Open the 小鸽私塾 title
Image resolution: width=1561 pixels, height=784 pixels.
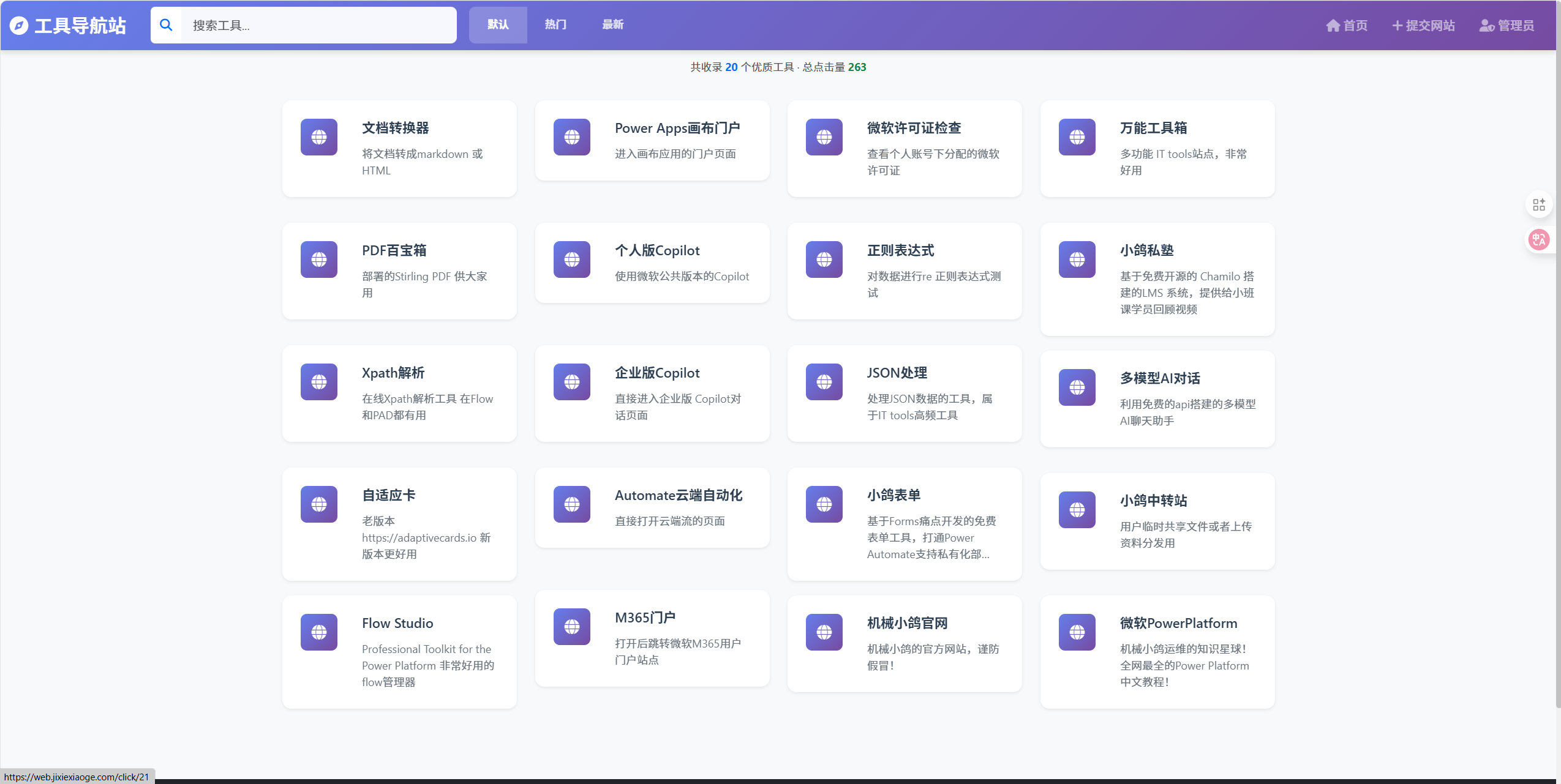pos(1147,250)
